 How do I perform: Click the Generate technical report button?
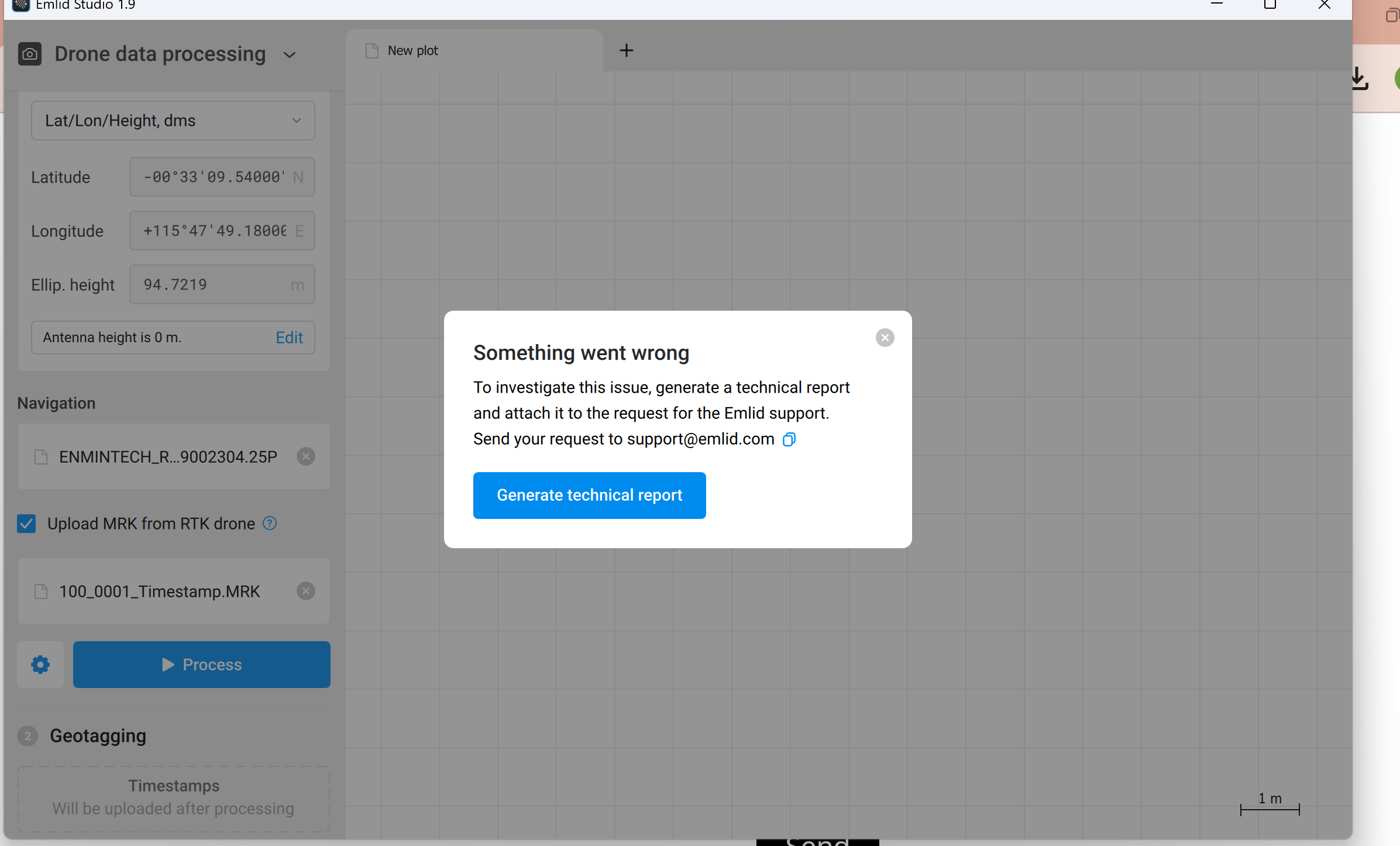coord(589,495)
